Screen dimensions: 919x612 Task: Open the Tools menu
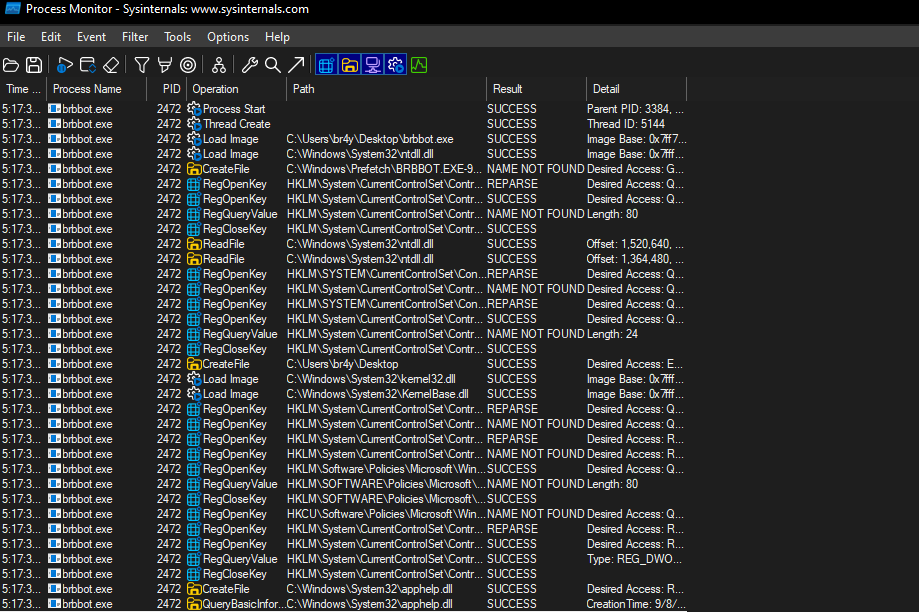click(178, 37)
